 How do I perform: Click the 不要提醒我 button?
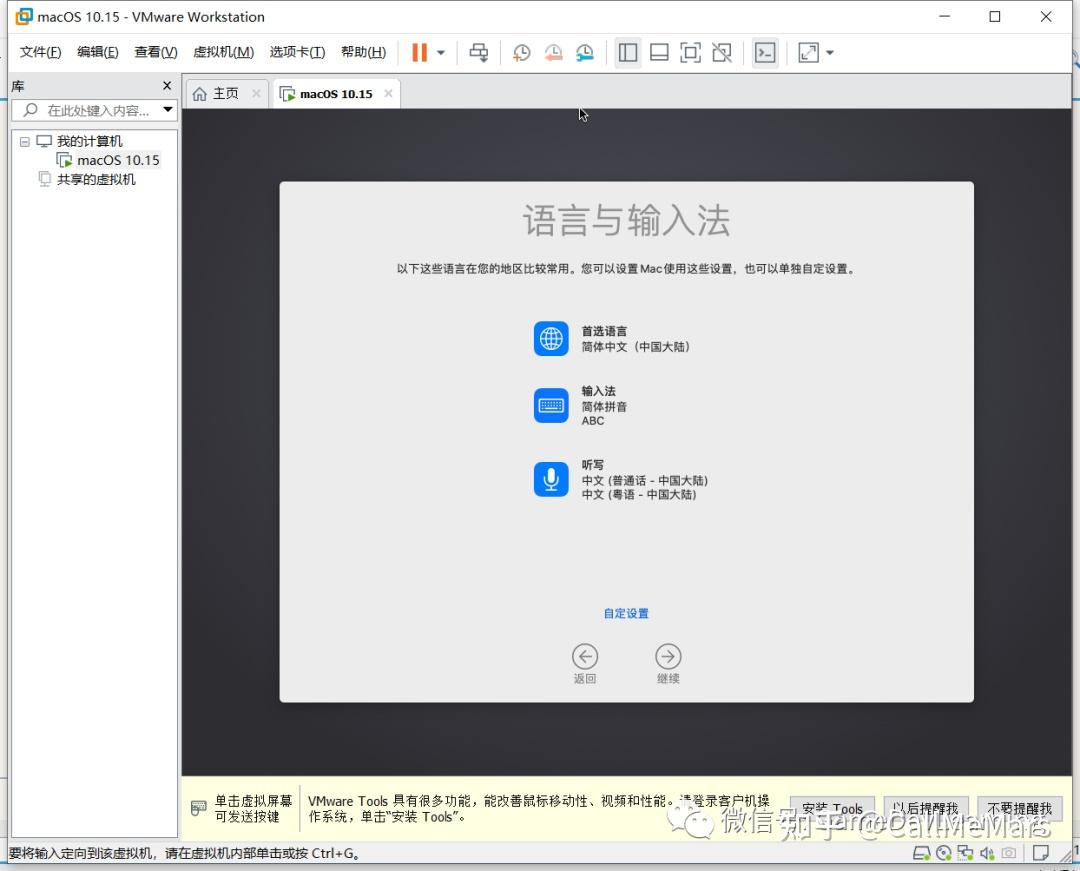1019,808
